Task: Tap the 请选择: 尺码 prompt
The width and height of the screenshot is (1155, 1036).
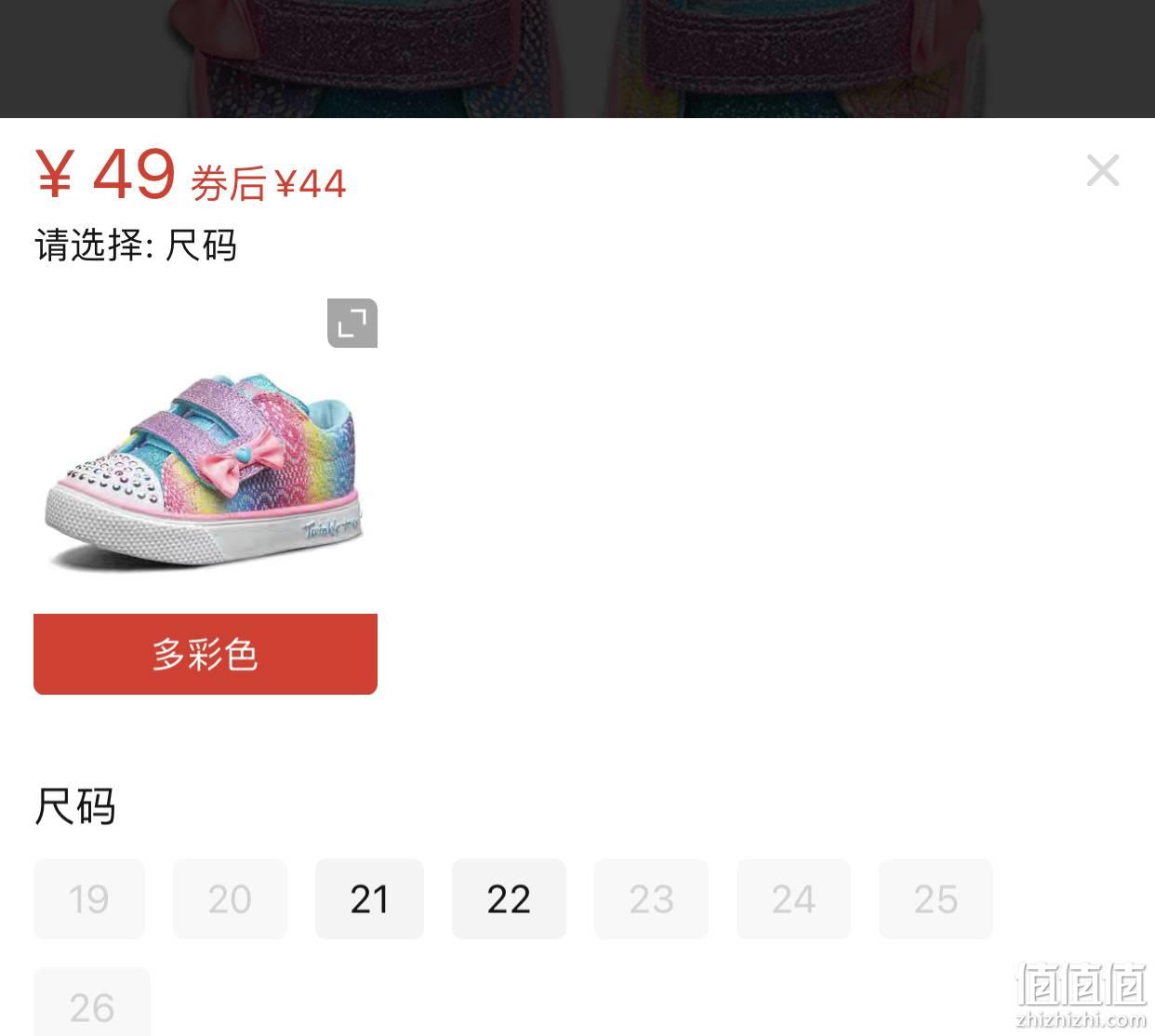Action: pyautogui.click(x=136, y=246)
